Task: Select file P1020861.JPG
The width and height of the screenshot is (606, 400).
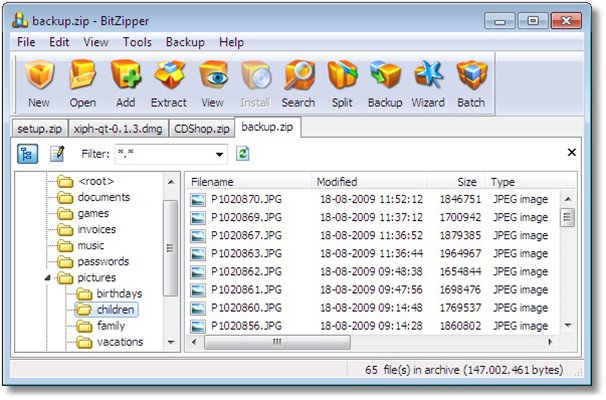Action: pos(246,290)
